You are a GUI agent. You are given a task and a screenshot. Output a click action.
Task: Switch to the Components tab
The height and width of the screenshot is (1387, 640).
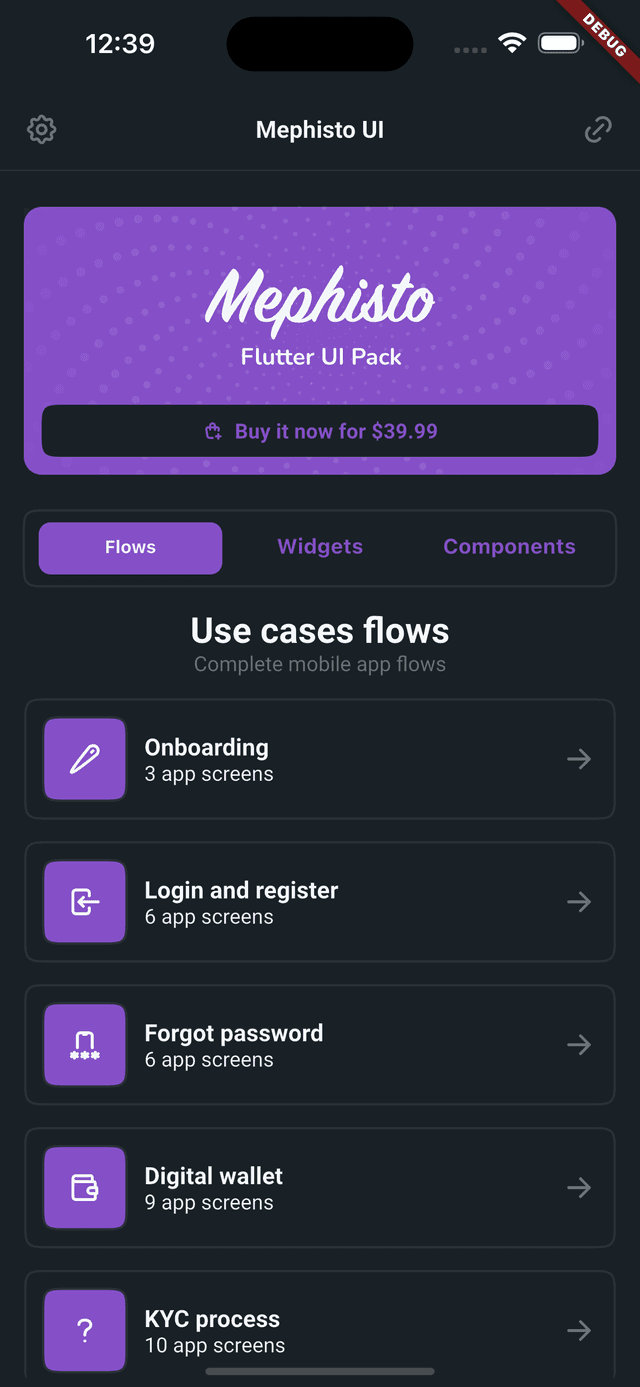[509, 547]
